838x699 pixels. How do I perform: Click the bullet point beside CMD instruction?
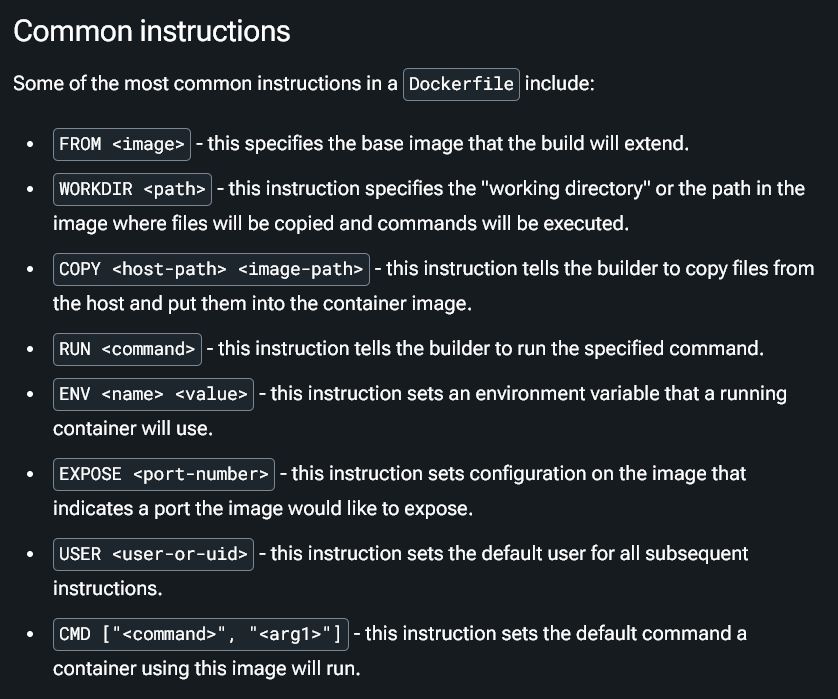(x=30, y=635)
